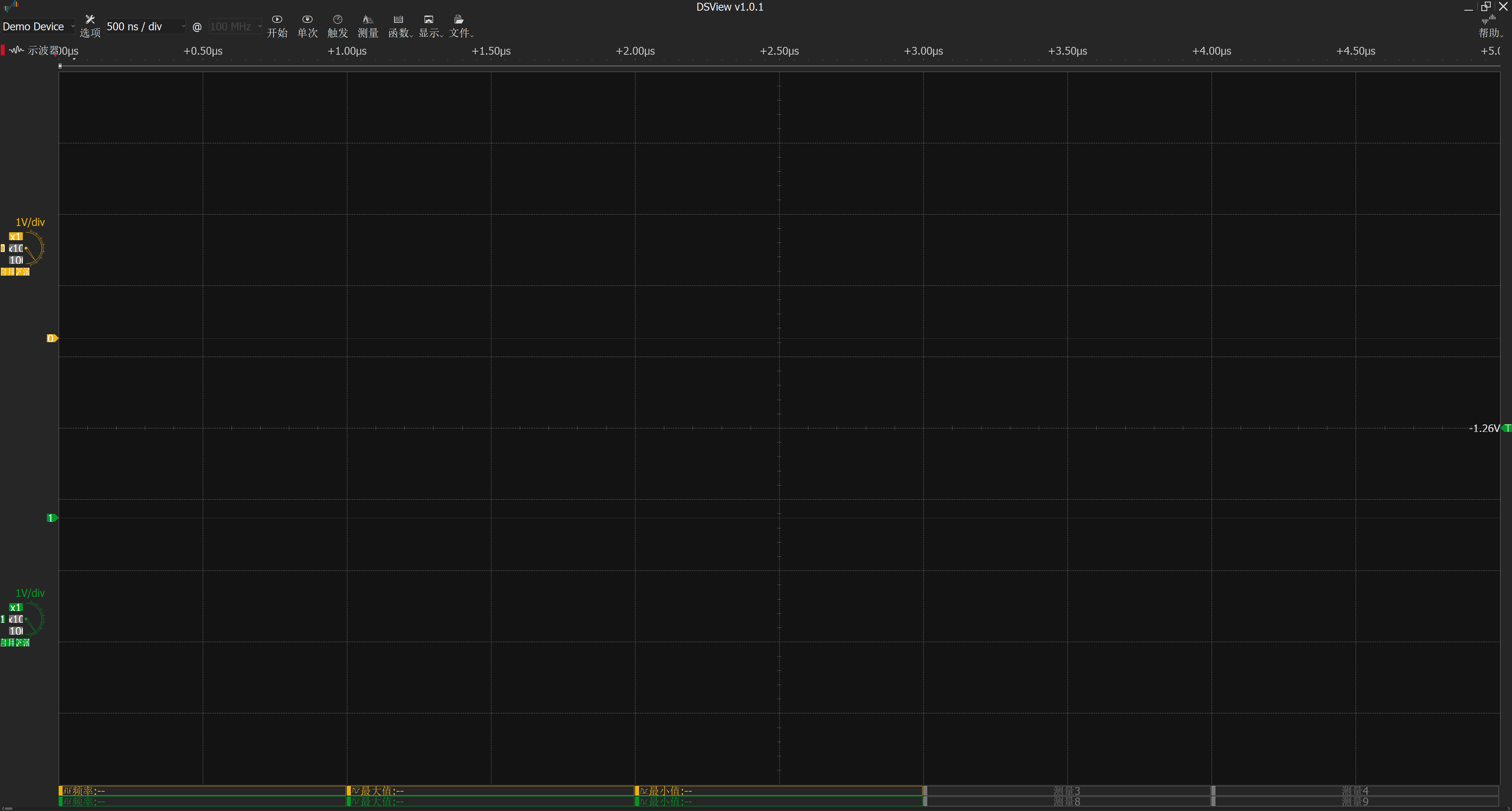The width and height of the screenshot is (1512, 811).
Task: Start capture with the 开始 button
Action: point(277,26)
